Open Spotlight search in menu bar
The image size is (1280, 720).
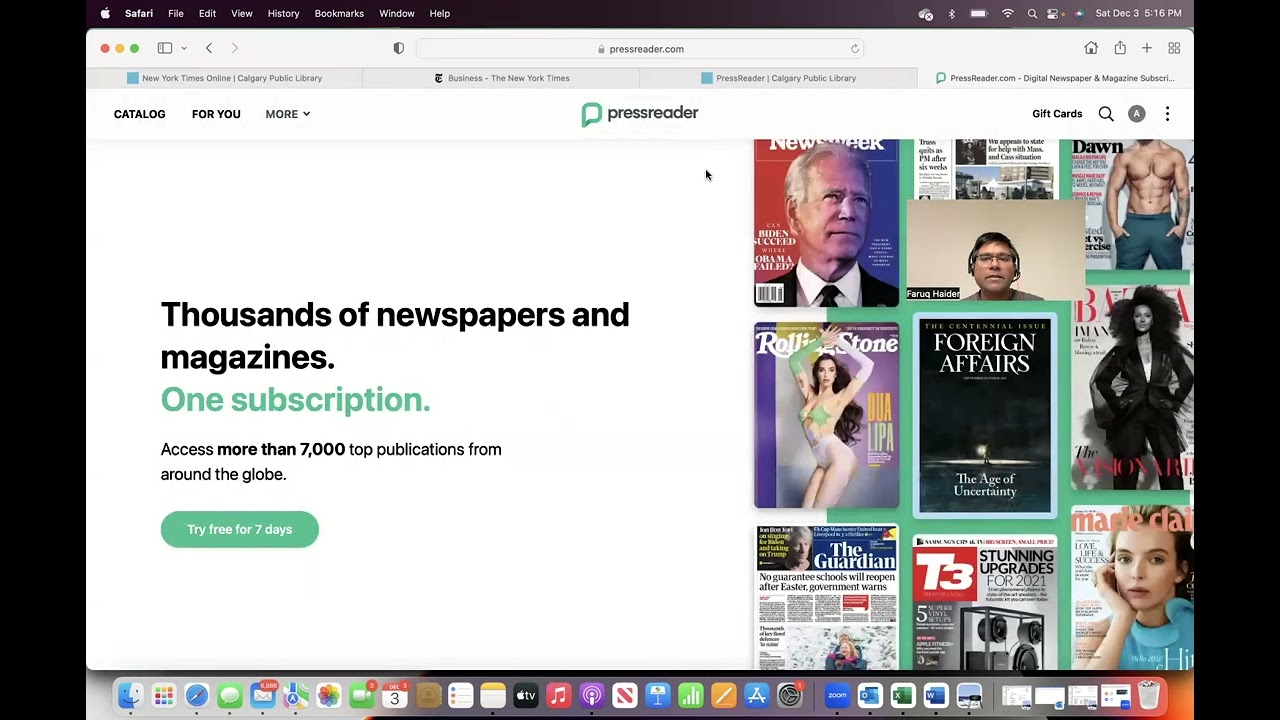(1032, 13)
